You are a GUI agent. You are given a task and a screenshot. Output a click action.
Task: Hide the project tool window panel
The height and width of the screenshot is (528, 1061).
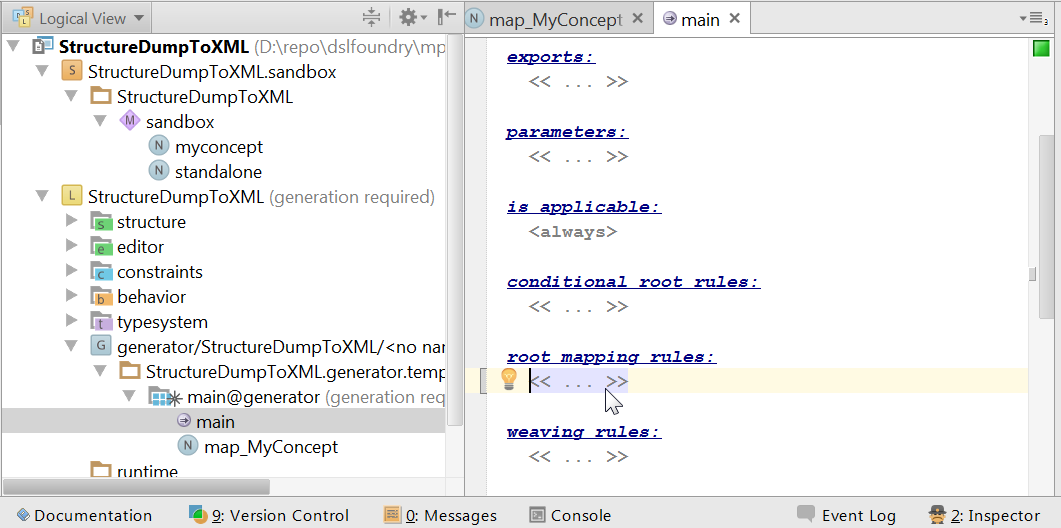click(447, 18)
